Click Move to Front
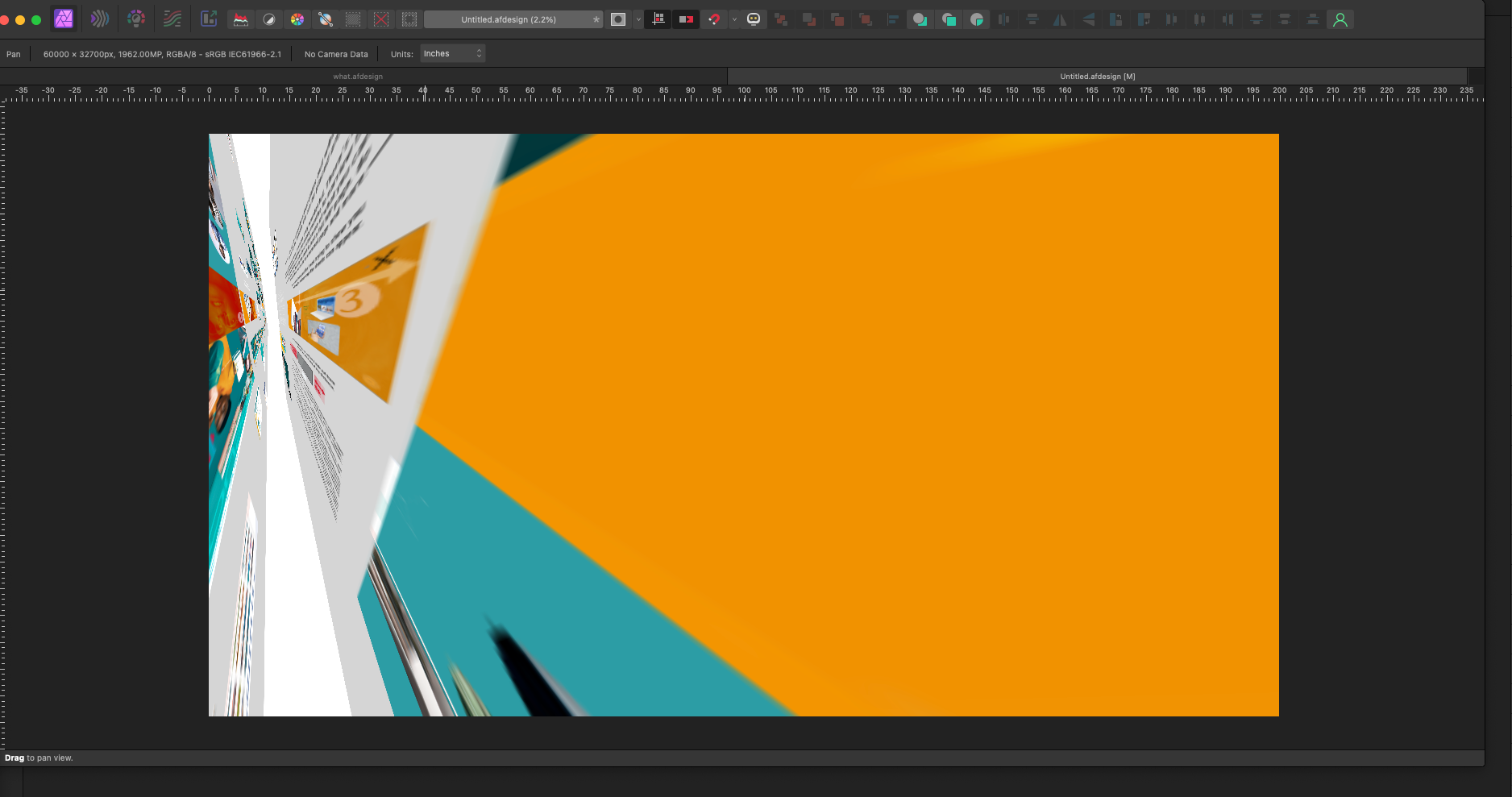 coord(866,19)
